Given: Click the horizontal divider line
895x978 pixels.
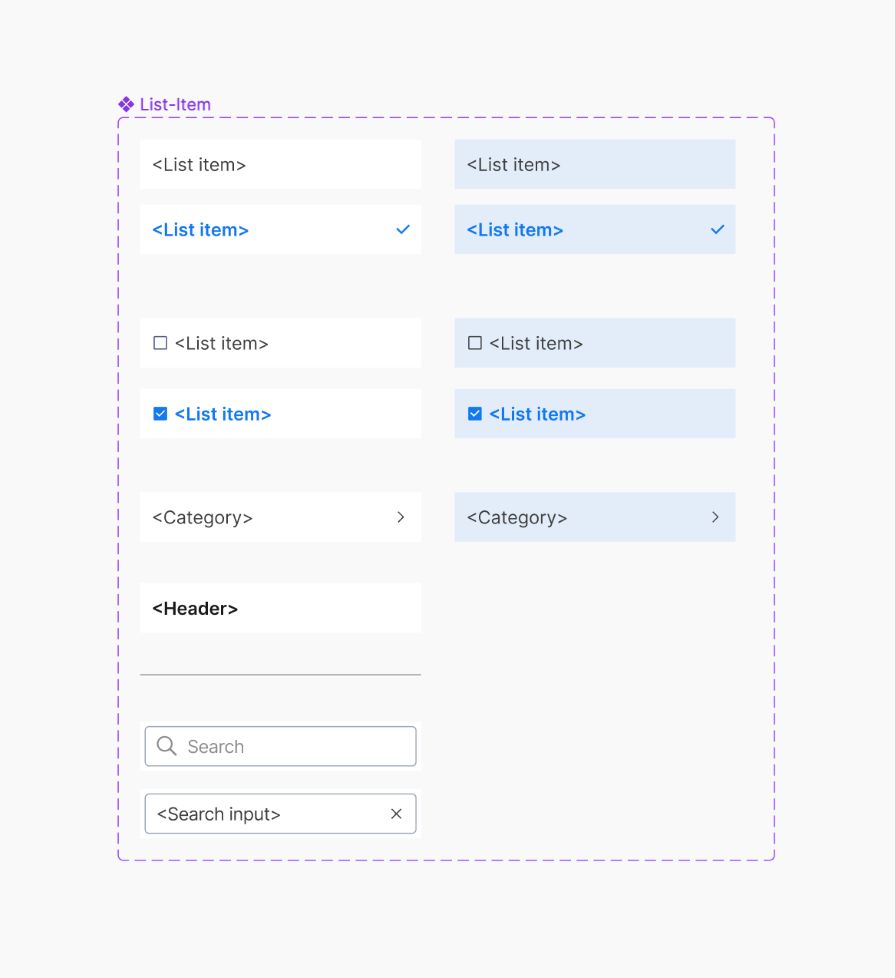Looking at the screenshot, I should coord(280,675).
